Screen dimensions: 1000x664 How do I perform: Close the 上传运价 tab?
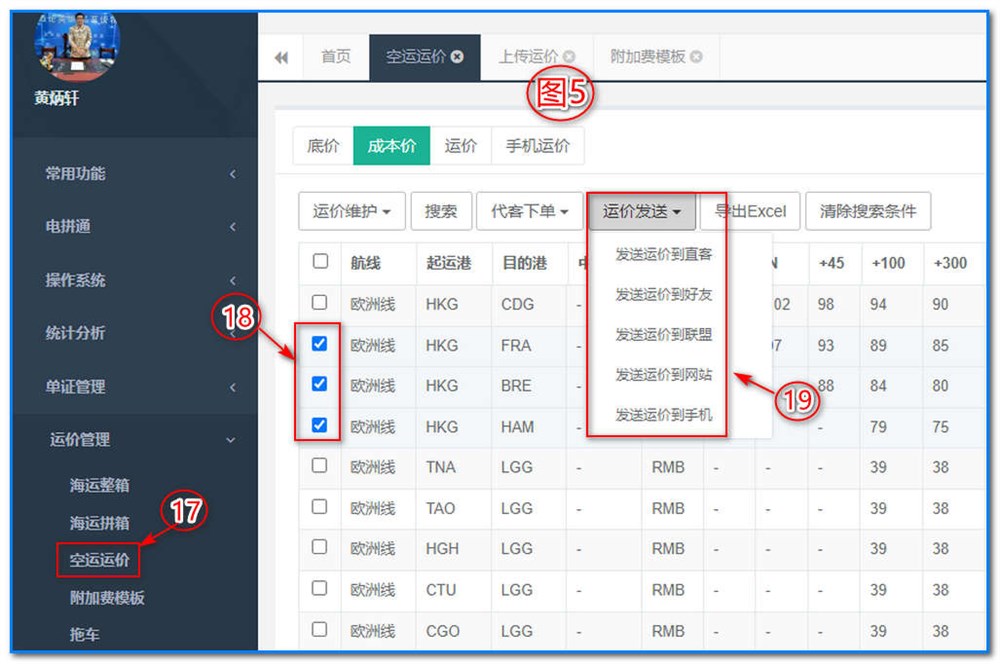570,56
